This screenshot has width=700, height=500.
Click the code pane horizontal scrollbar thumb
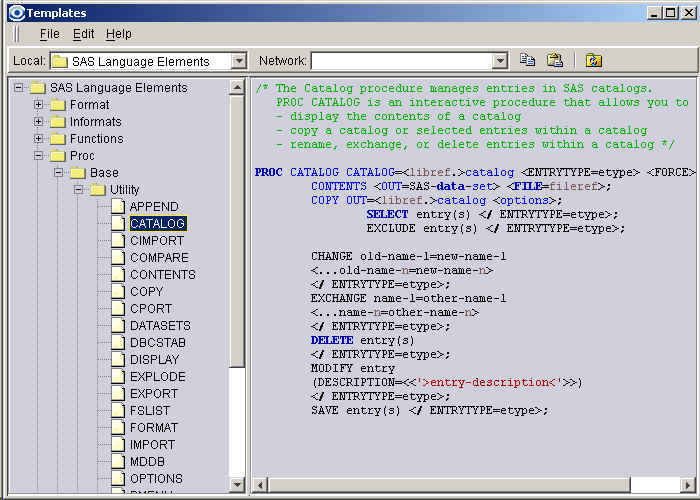[449, 485]
